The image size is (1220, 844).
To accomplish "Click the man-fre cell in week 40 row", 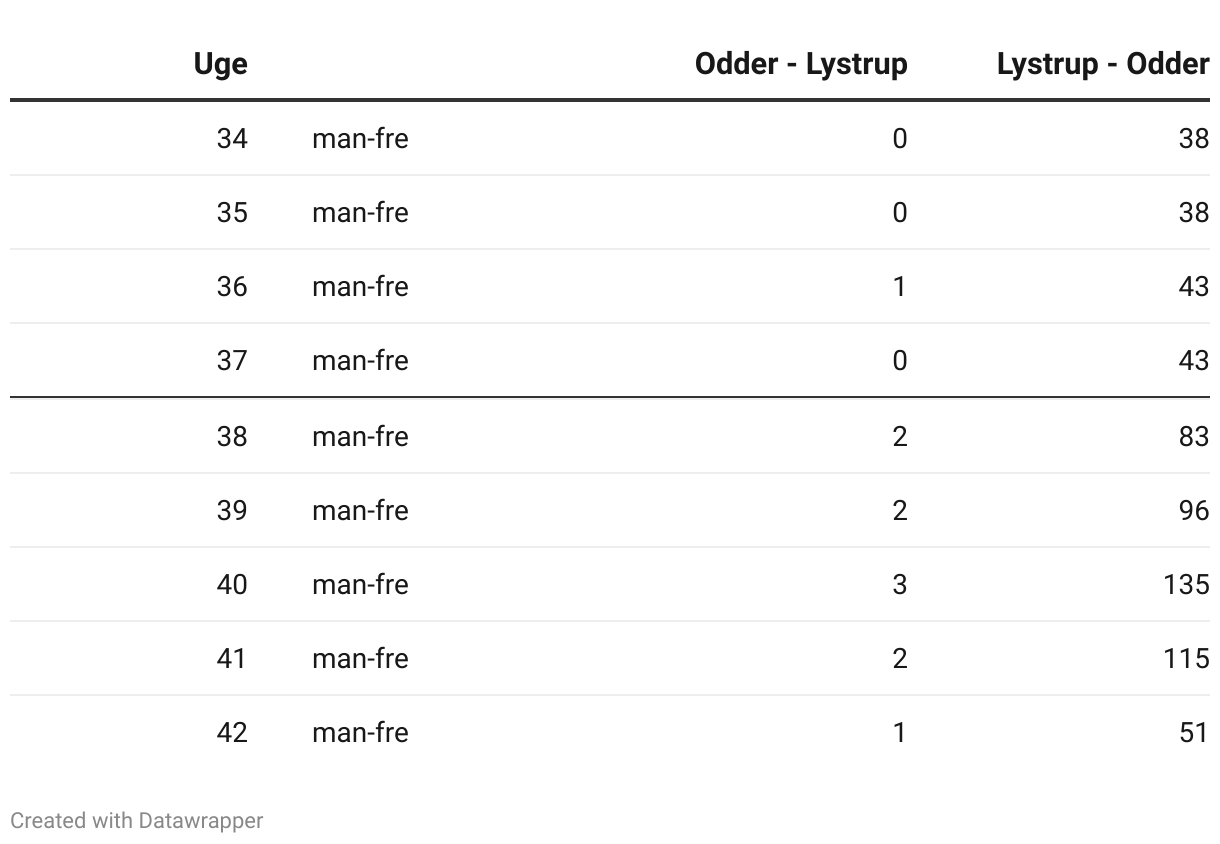I will click(x=360, y=584).
